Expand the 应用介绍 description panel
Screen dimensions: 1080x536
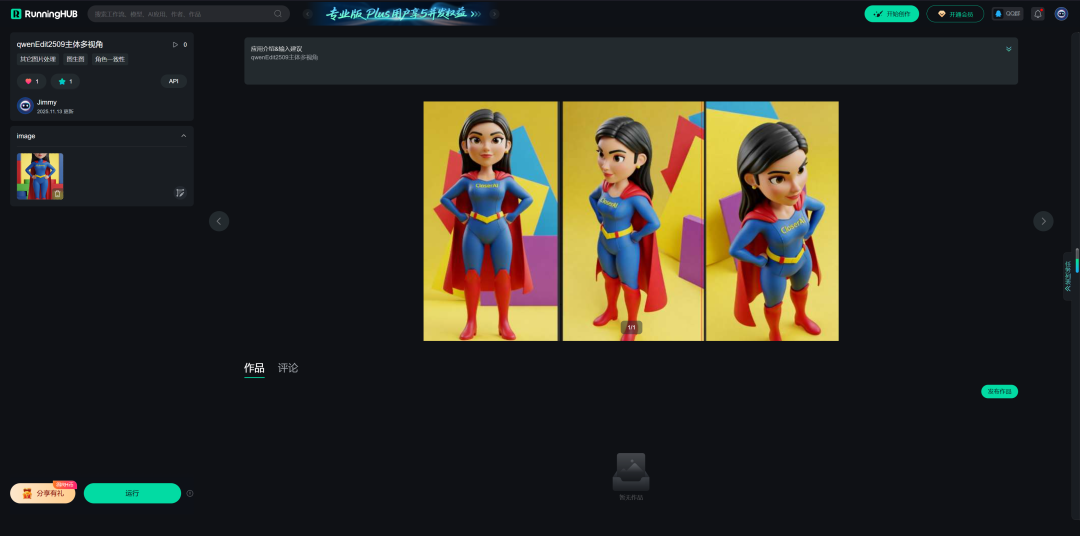tap(1008, 49)
